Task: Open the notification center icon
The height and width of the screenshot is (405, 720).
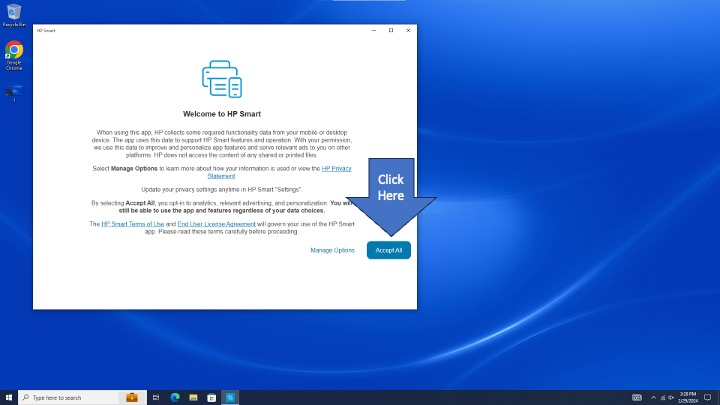Action: [x=708, y=398]
